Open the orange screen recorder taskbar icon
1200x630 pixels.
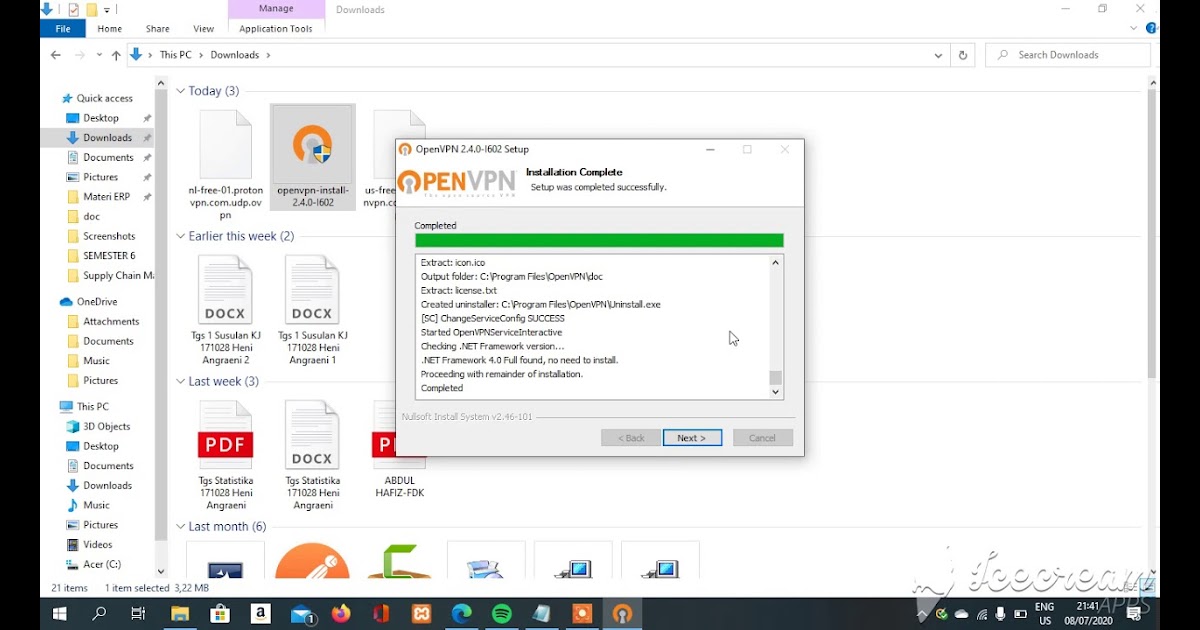(x=581, y=614)
